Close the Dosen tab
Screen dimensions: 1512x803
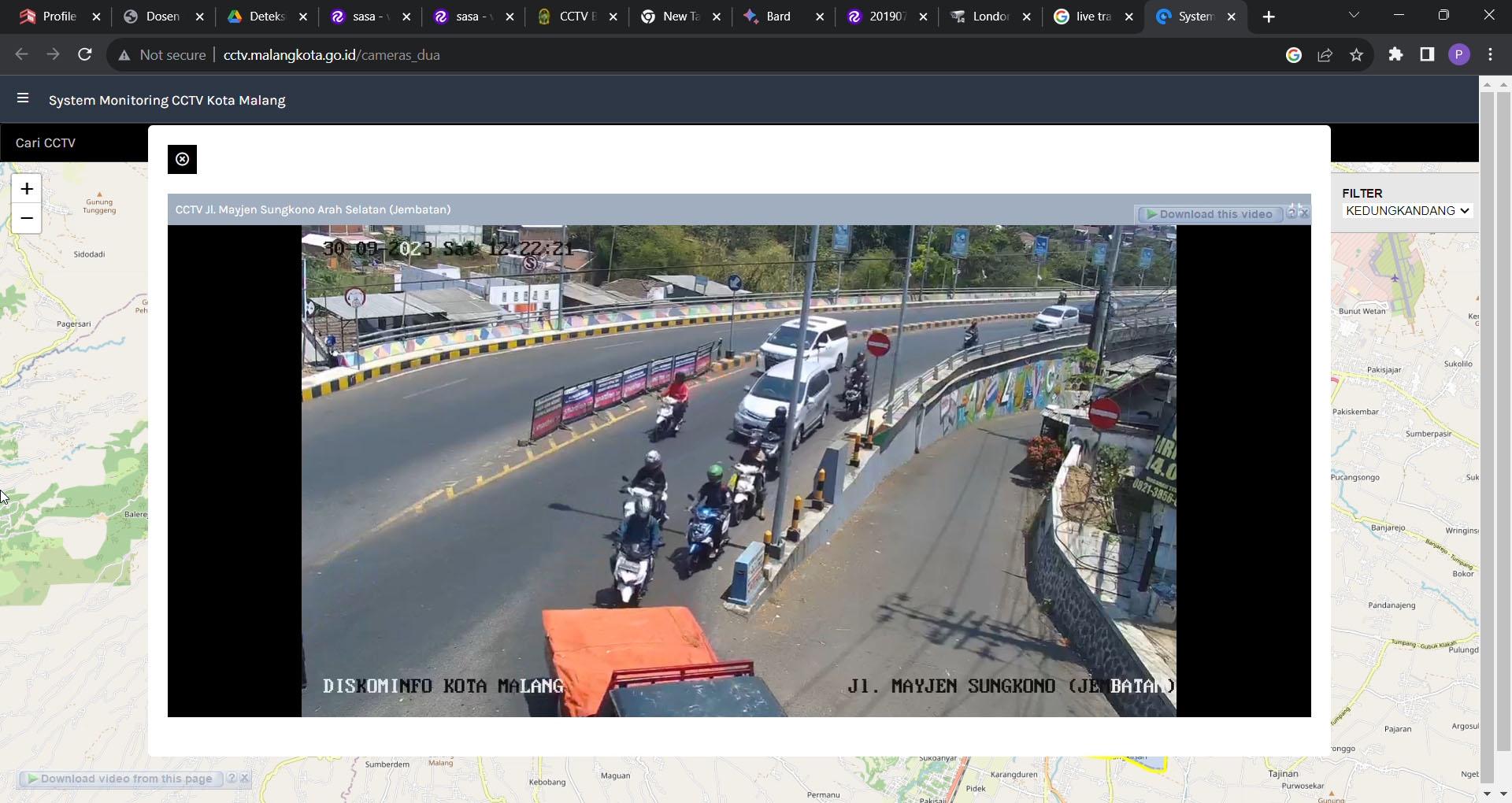tap(199, 17)
